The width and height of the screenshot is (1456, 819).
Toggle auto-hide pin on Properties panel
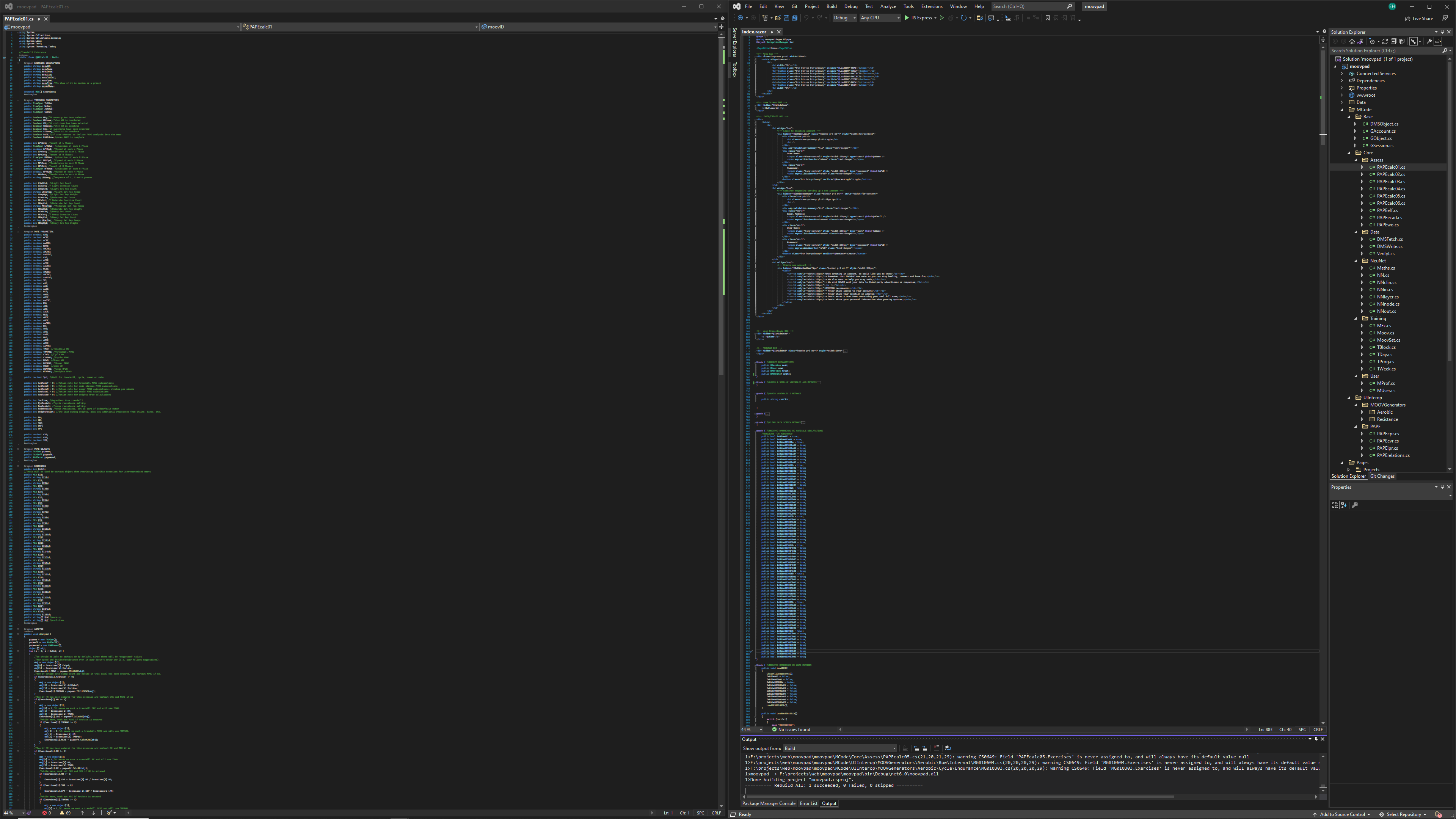[x=1442, y=486]
